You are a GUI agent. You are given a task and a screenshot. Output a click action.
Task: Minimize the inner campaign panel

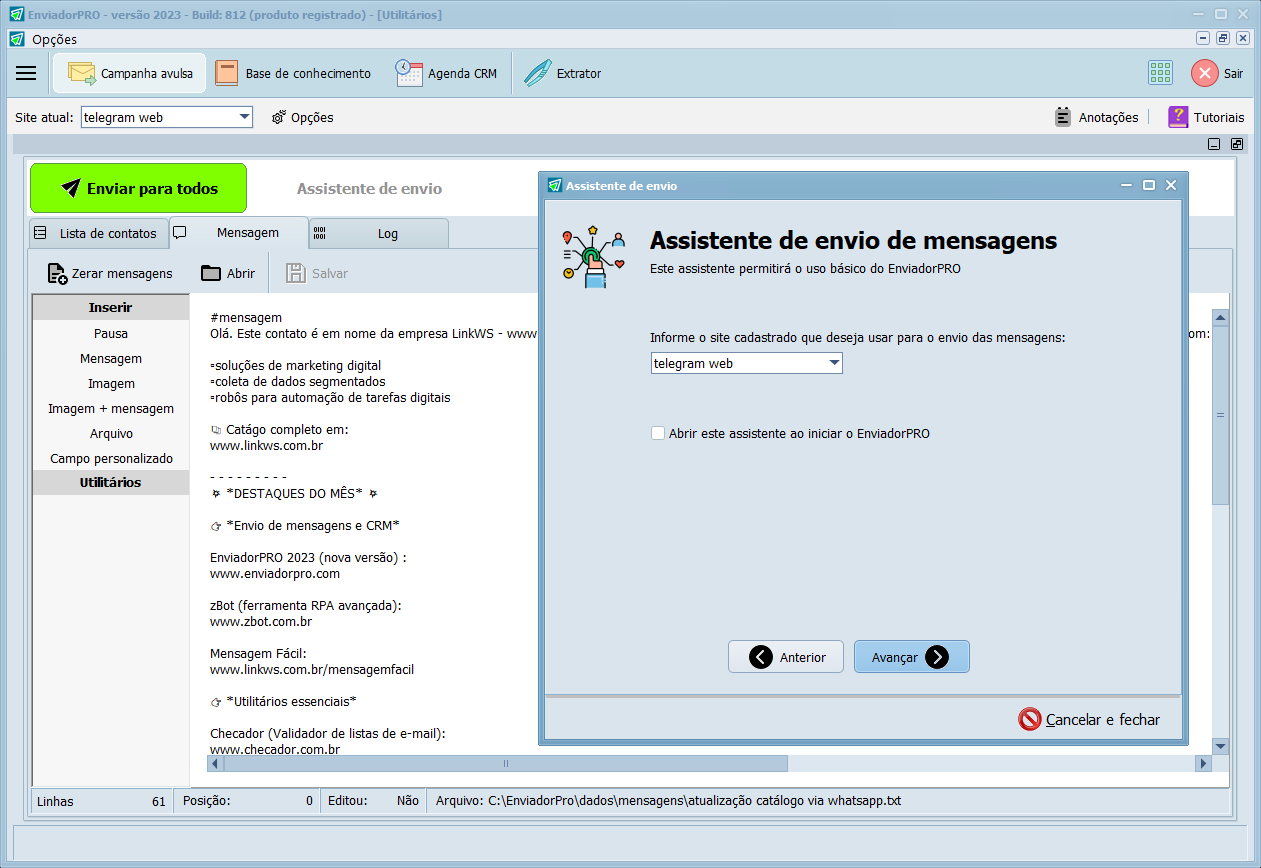coord(1214,144)
